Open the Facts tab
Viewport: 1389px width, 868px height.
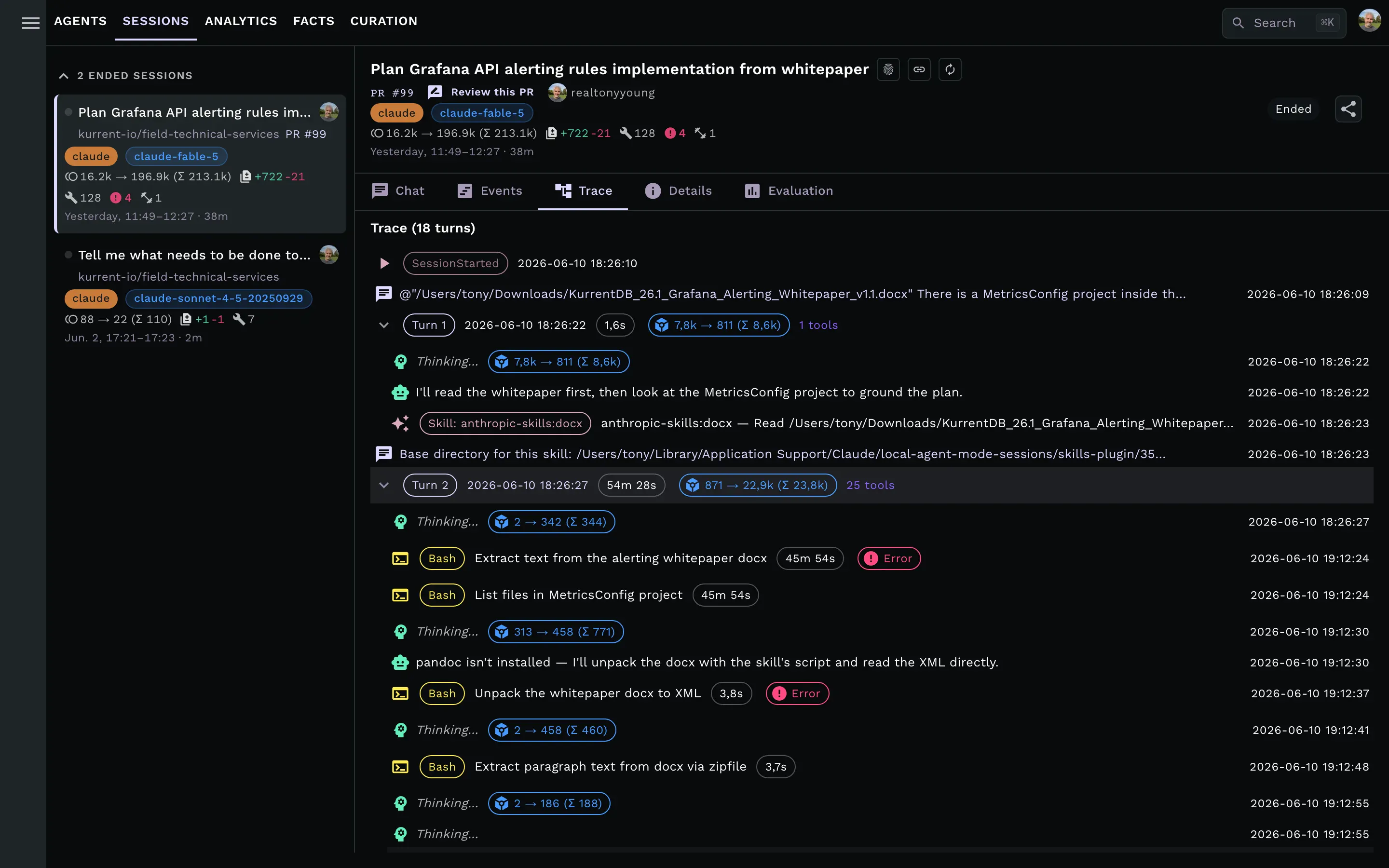pyautogui.click(x=313, y=21)
